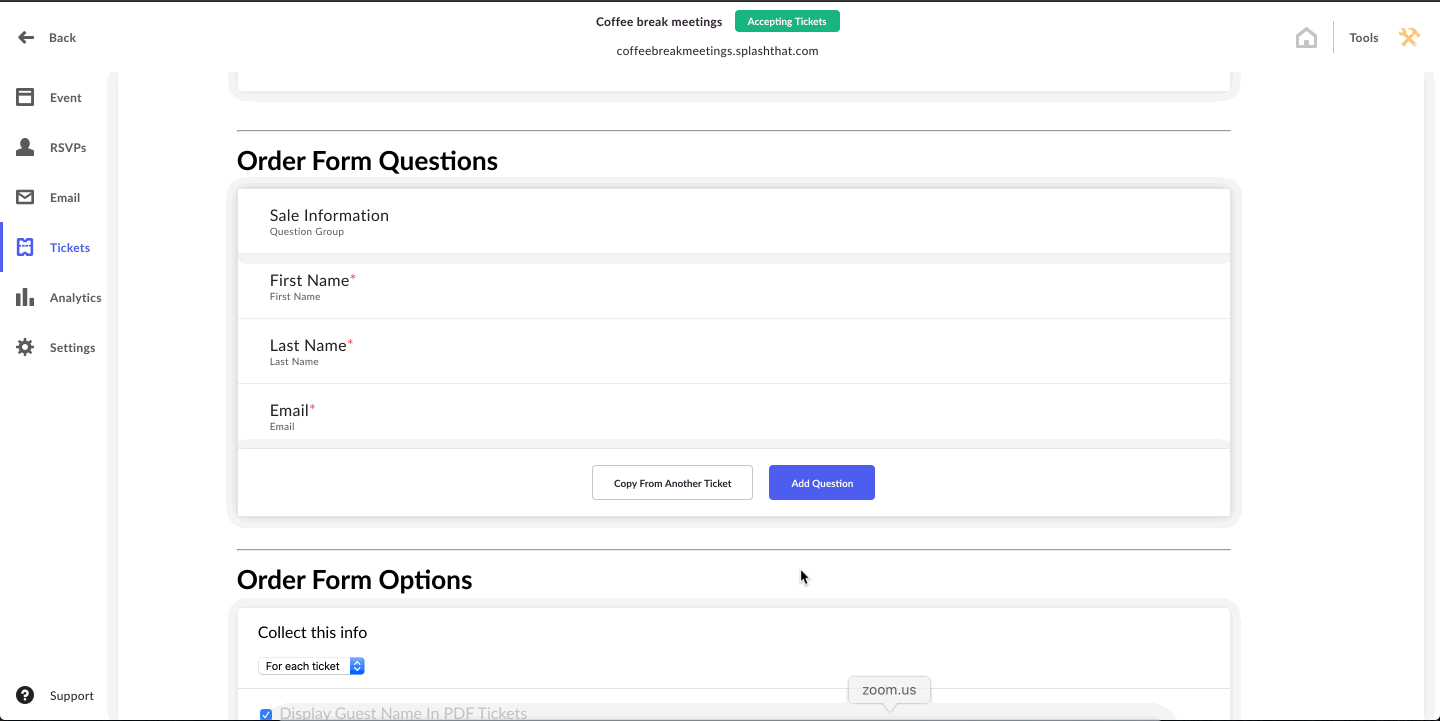Open the Email envelope icon

(x=25, y=197)
